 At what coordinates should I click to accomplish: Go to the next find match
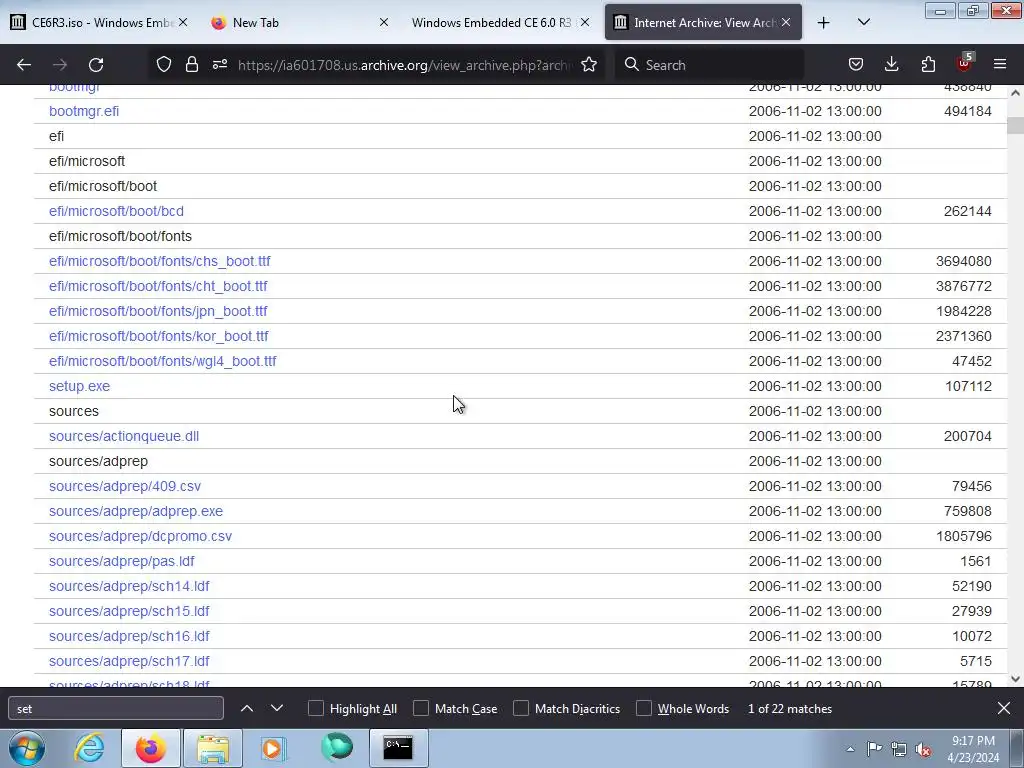coord(277,709)
